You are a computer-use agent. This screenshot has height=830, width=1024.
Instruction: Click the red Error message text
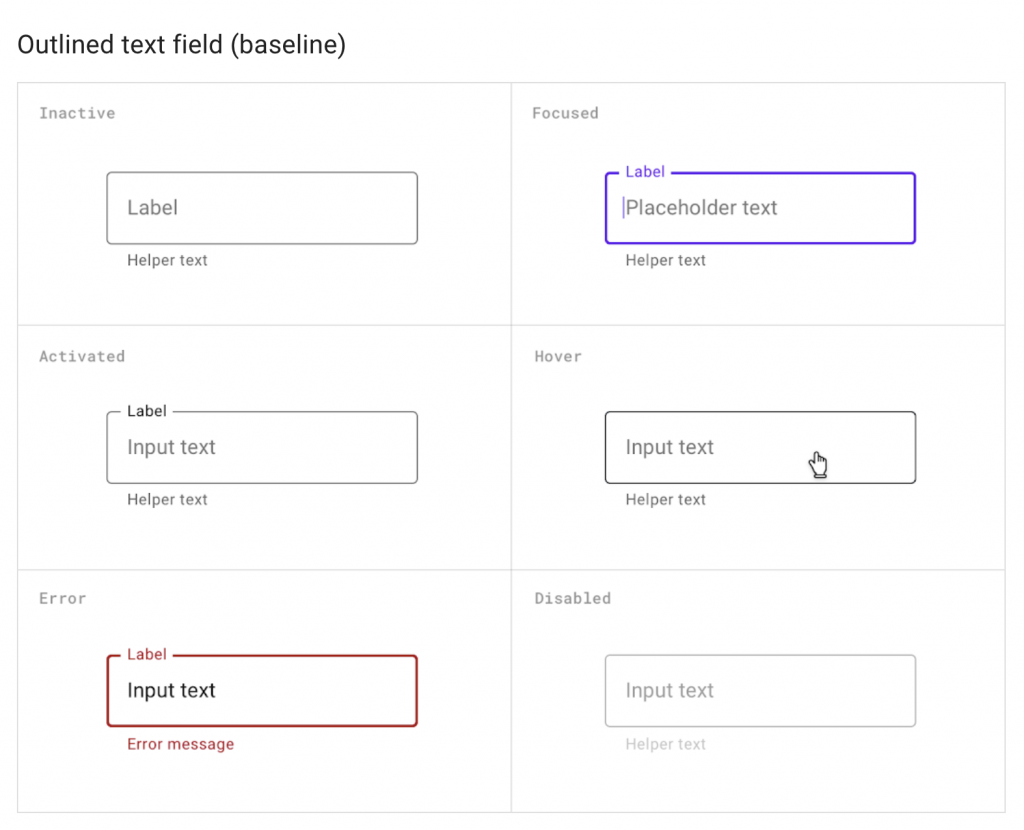pyautogui.click(x=180, y=744)
